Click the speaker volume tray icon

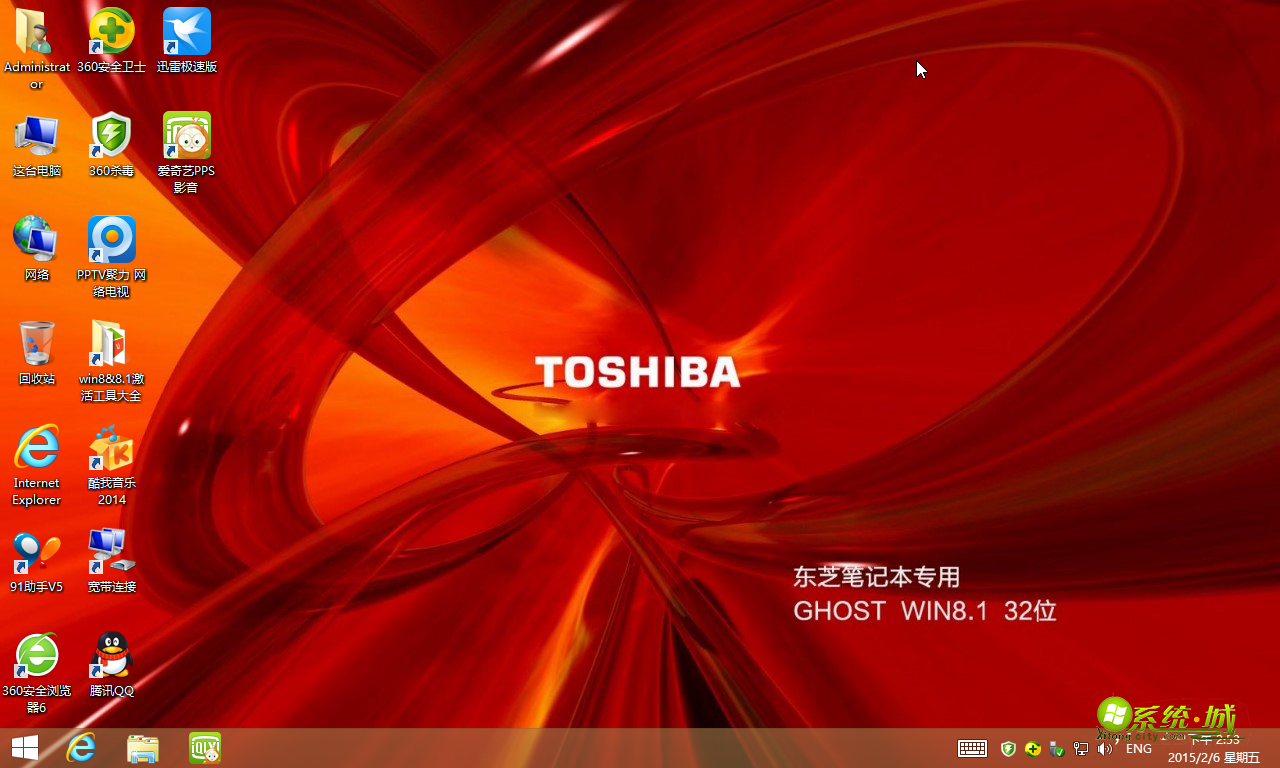pyautogui.click(x=1105, y=748)
